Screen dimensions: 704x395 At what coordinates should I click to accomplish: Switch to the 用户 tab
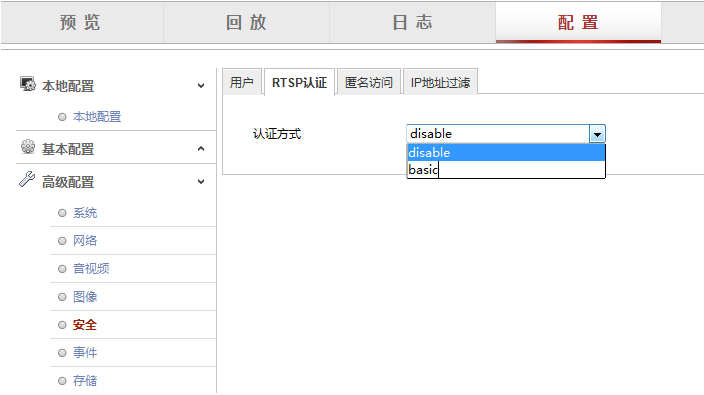click(242, 82)
